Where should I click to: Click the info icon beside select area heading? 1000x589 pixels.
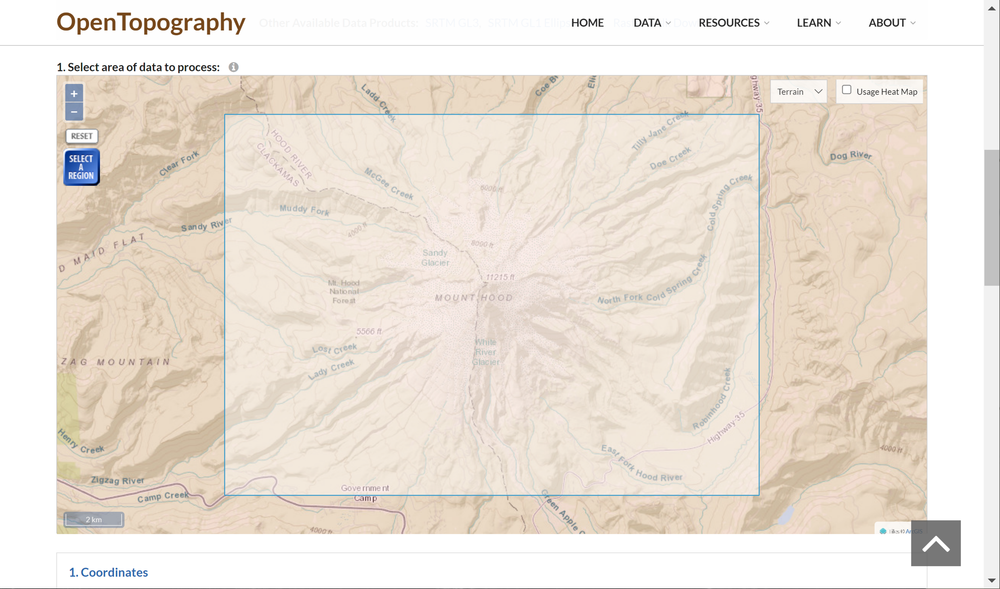click(x=233, y=67)
